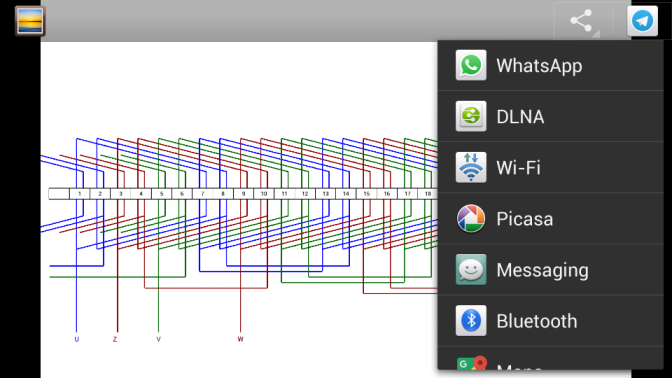672x378 pixels.
Task: Tap the Bluetooth icon
Action: [471, 321]
